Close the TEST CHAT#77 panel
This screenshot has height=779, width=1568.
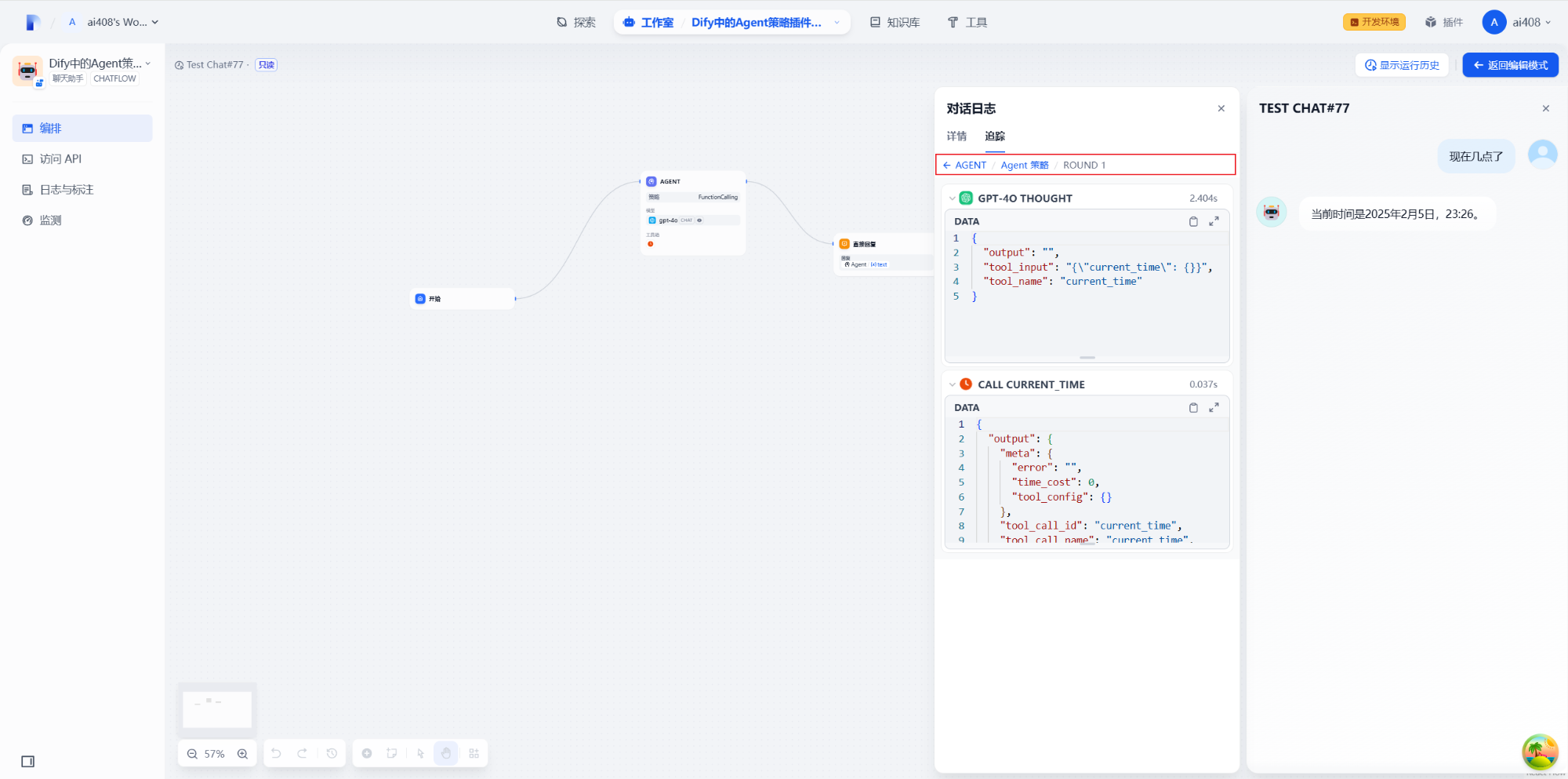click(x=1546, y=108)
